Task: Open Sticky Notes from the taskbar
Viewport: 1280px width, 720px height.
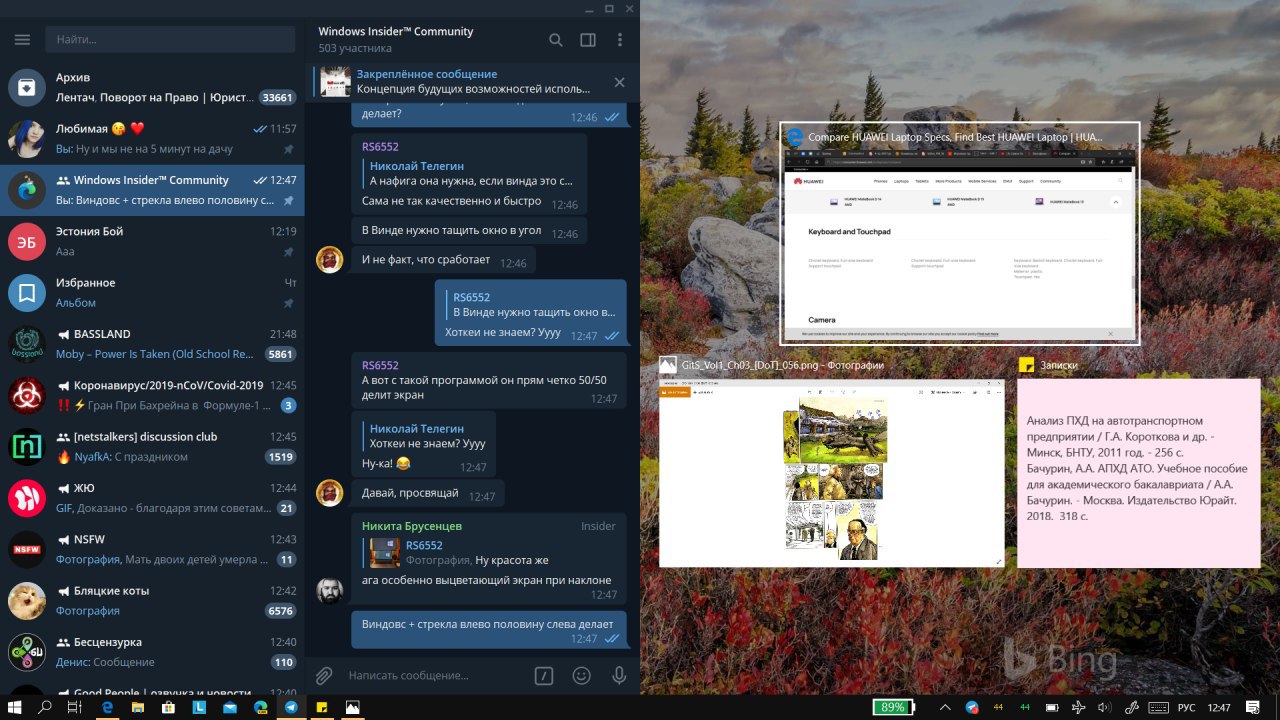Action: (x=322, y=707)
